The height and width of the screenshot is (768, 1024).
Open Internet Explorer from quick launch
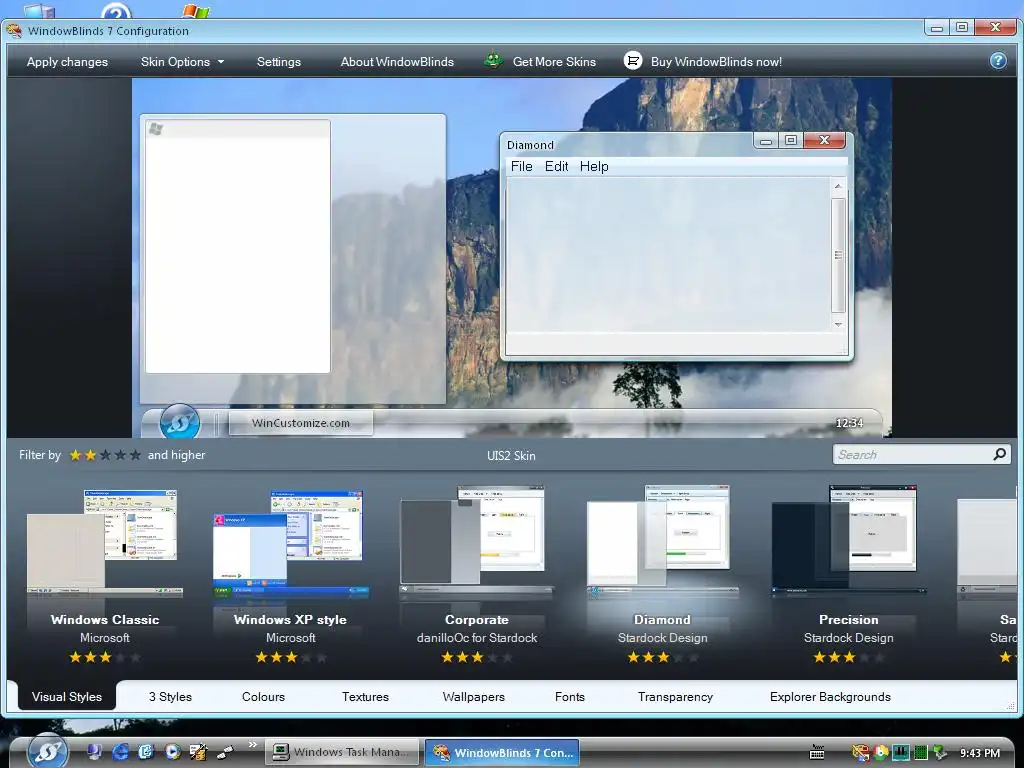tap(120, 752)
